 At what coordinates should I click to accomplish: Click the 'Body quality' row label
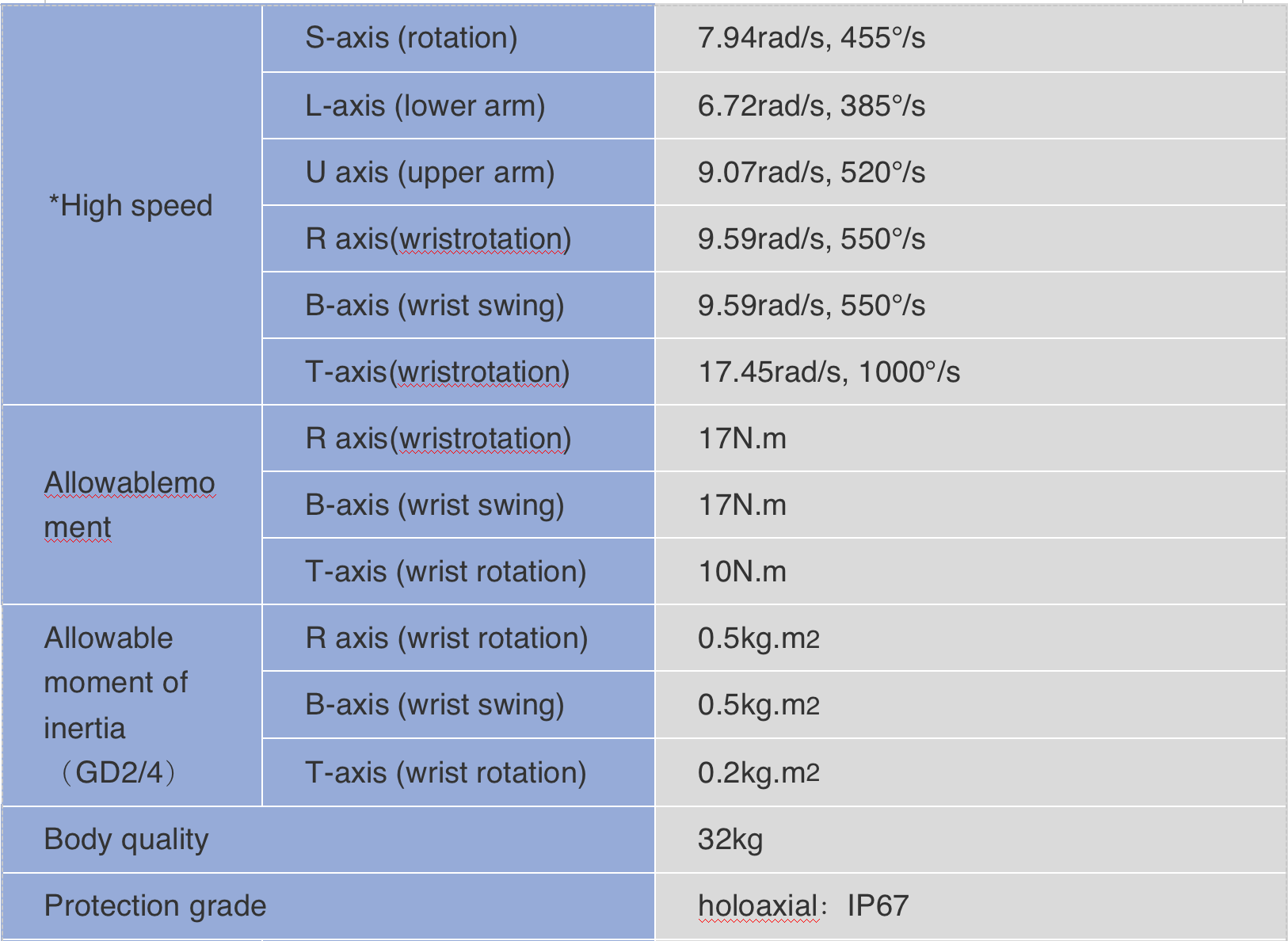pos(126,839)
